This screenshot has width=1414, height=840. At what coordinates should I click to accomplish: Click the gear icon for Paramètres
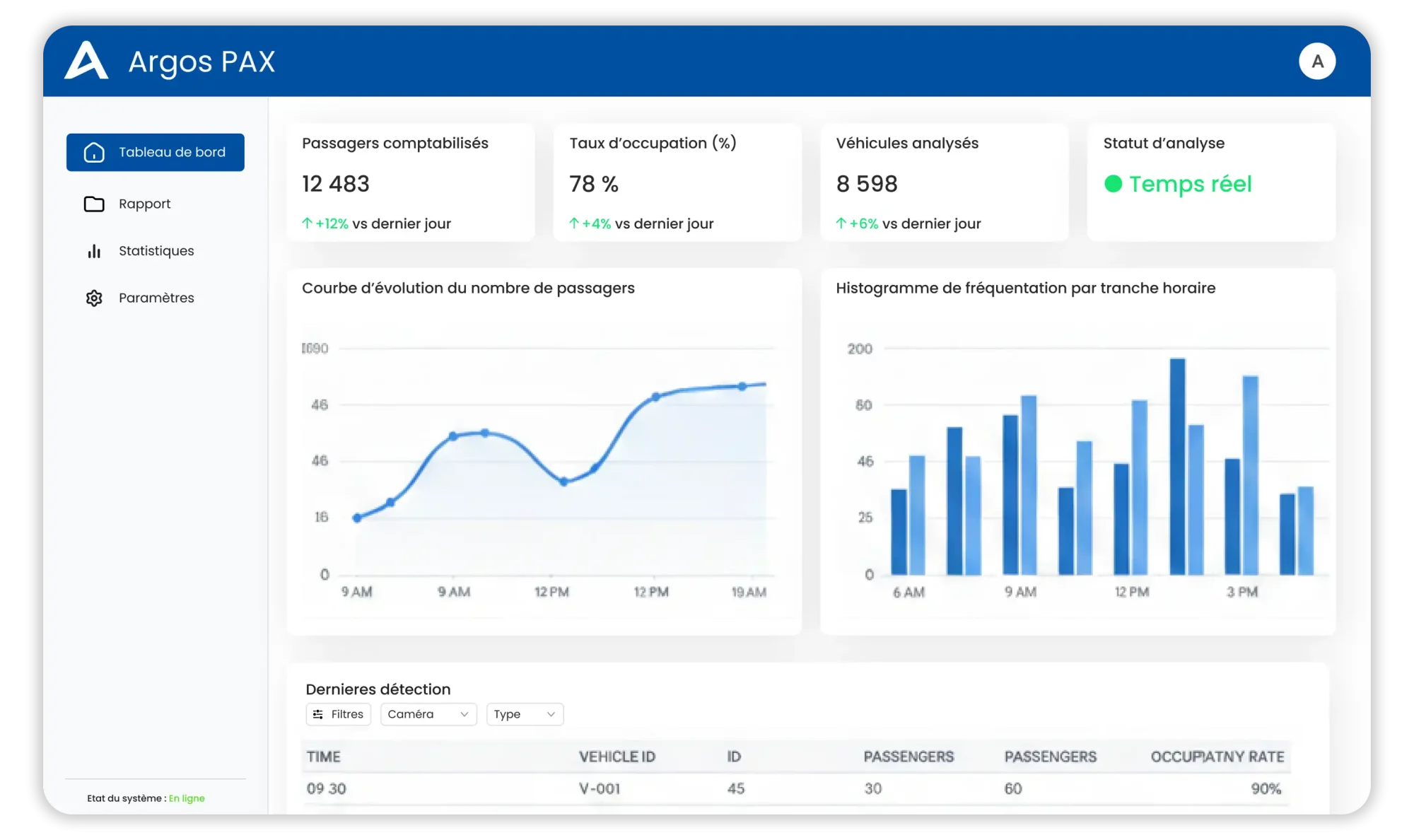tap(94, 298)
